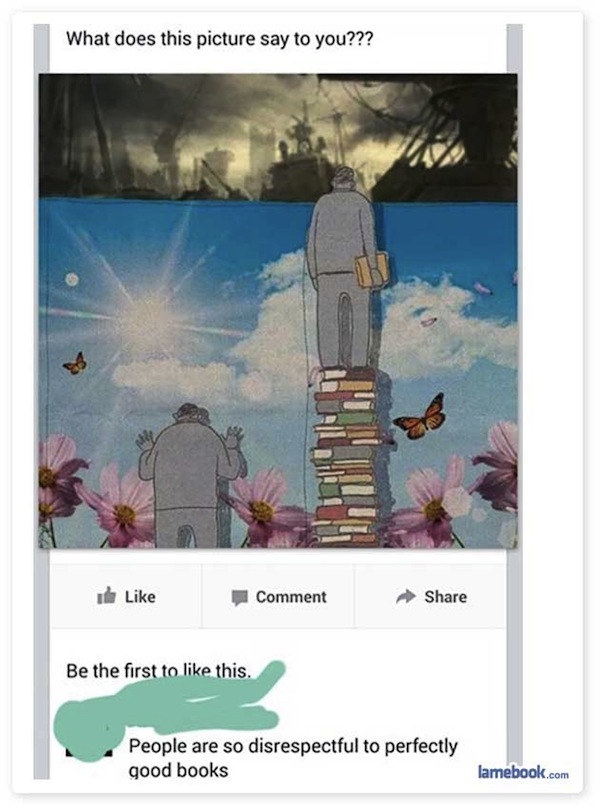Click the tall stack of books in picture
Screen dimensions: 600x810
[346, 457]
